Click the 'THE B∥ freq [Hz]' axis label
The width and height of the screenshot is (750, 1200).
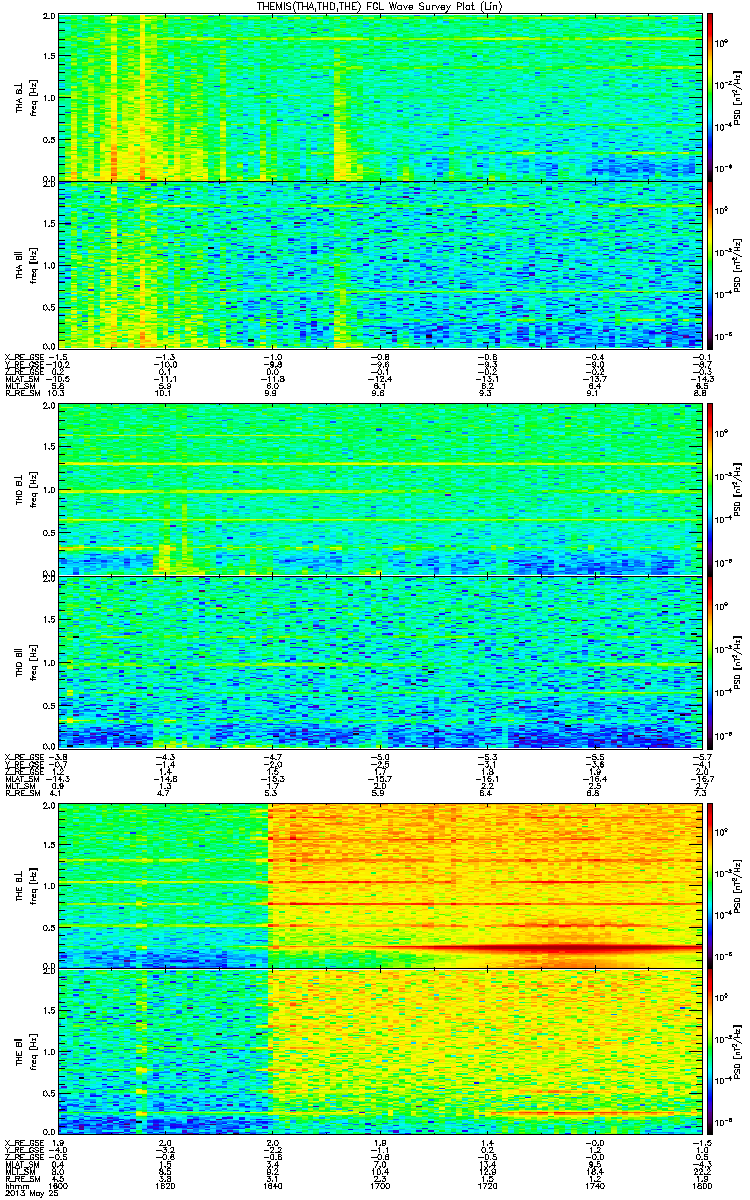[x=27, y=1052]
